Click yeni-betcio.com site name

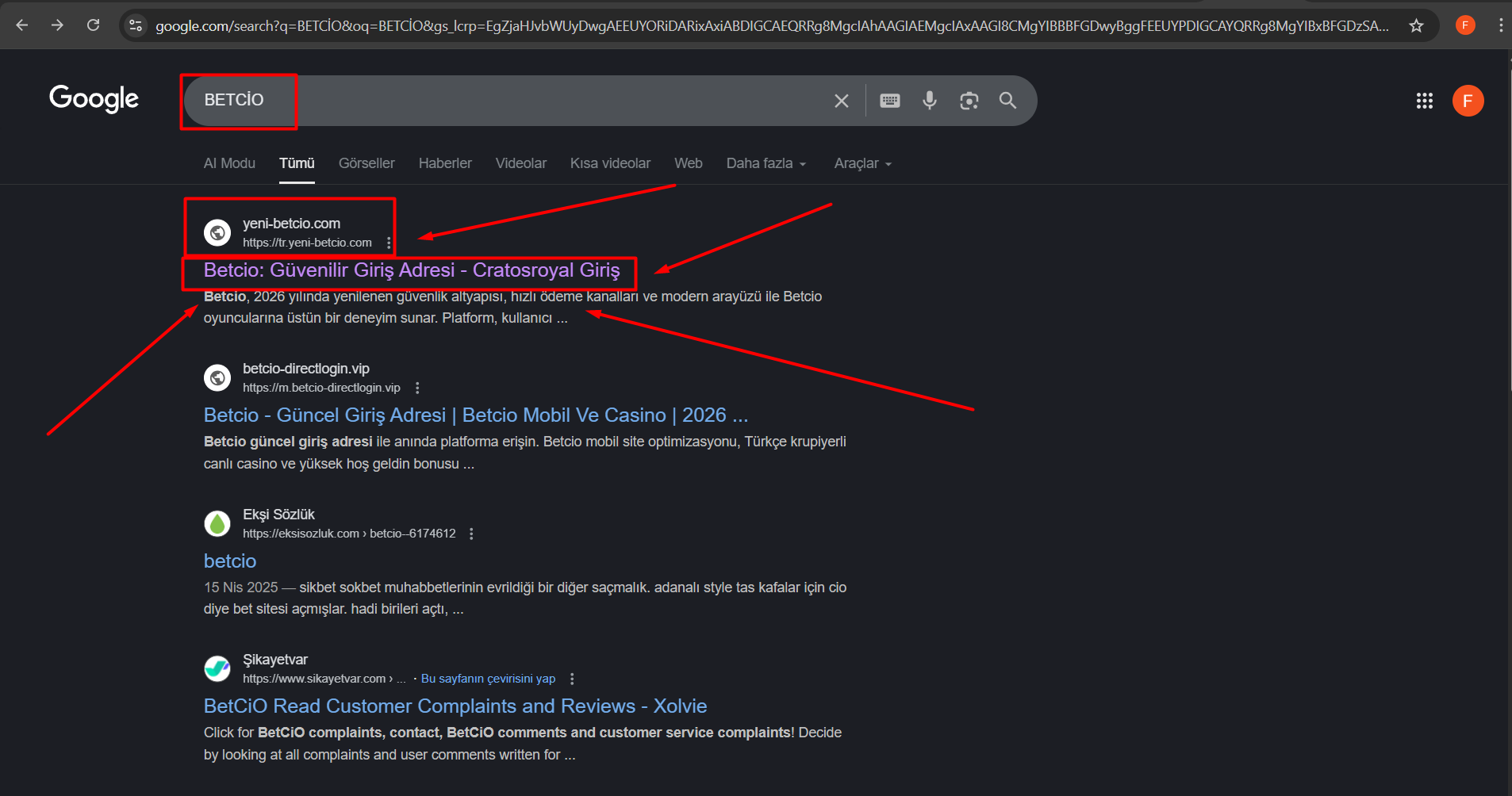[x=291, y=224]
